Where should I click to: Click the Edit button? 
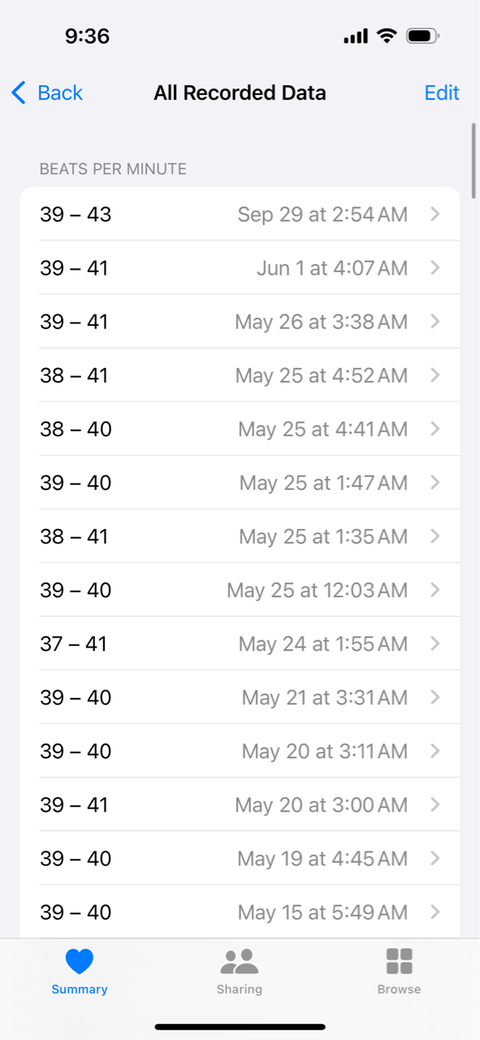442,93
